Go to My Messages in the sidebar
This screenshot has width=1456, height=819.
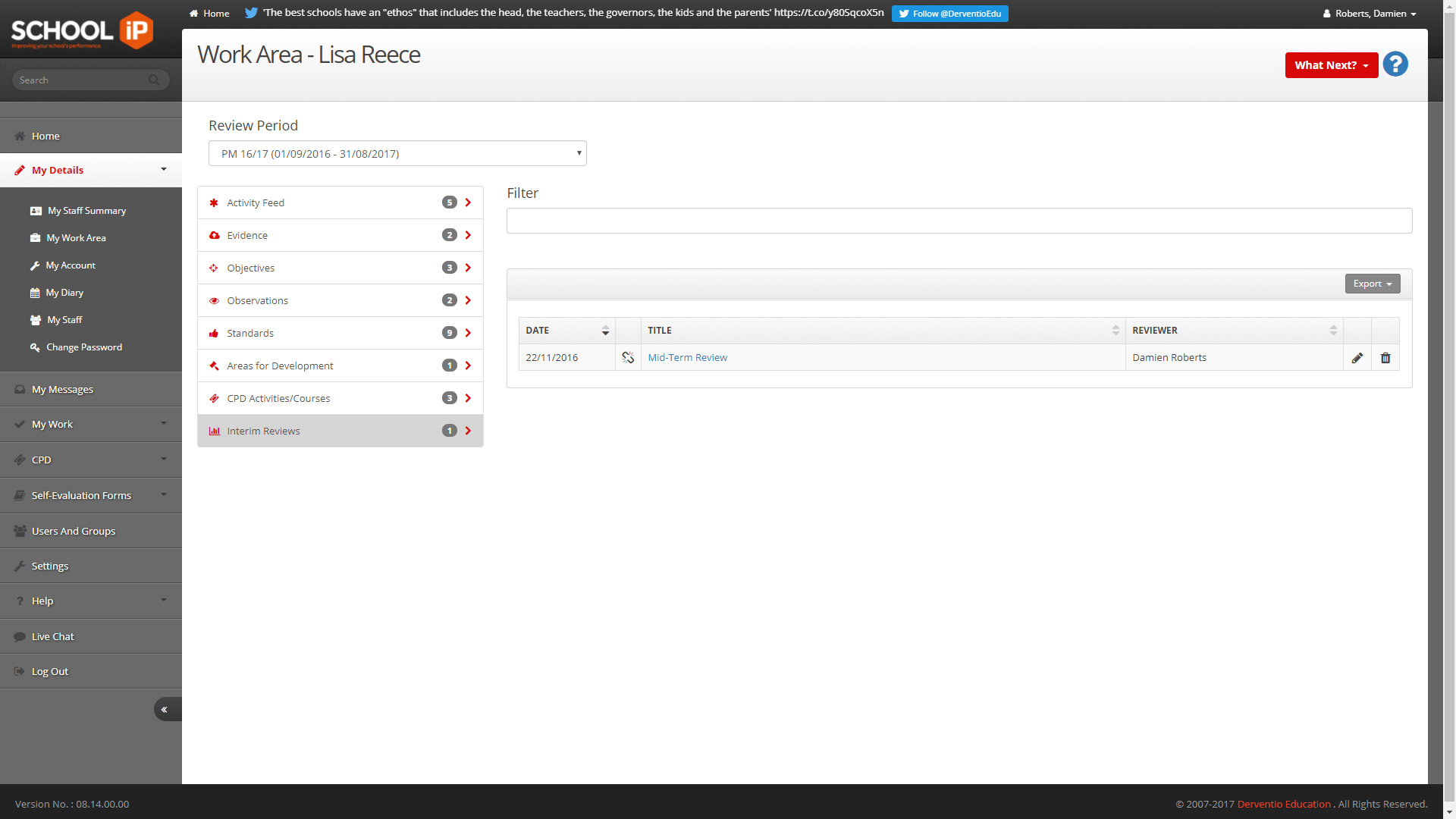click(91, 389)
